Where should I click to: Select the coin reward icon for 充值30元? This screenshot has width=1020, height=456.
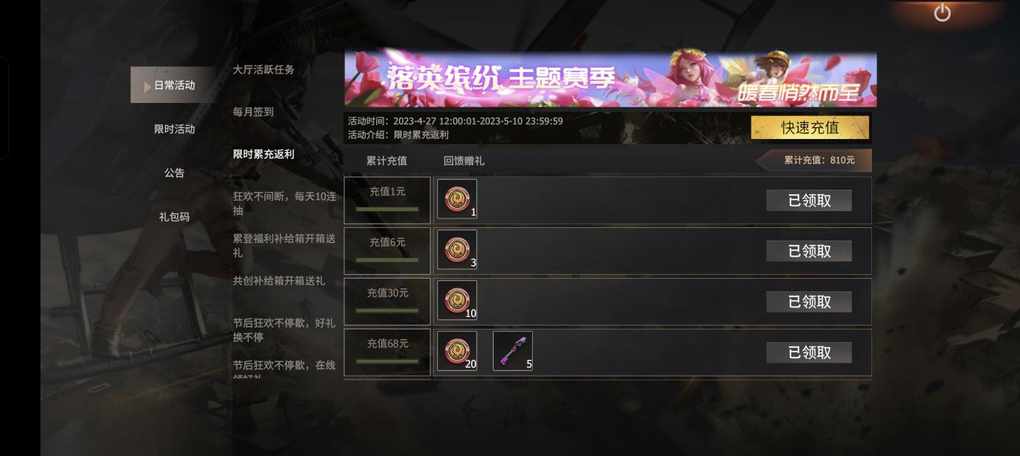pyautogui.click(x=457, y=300)
